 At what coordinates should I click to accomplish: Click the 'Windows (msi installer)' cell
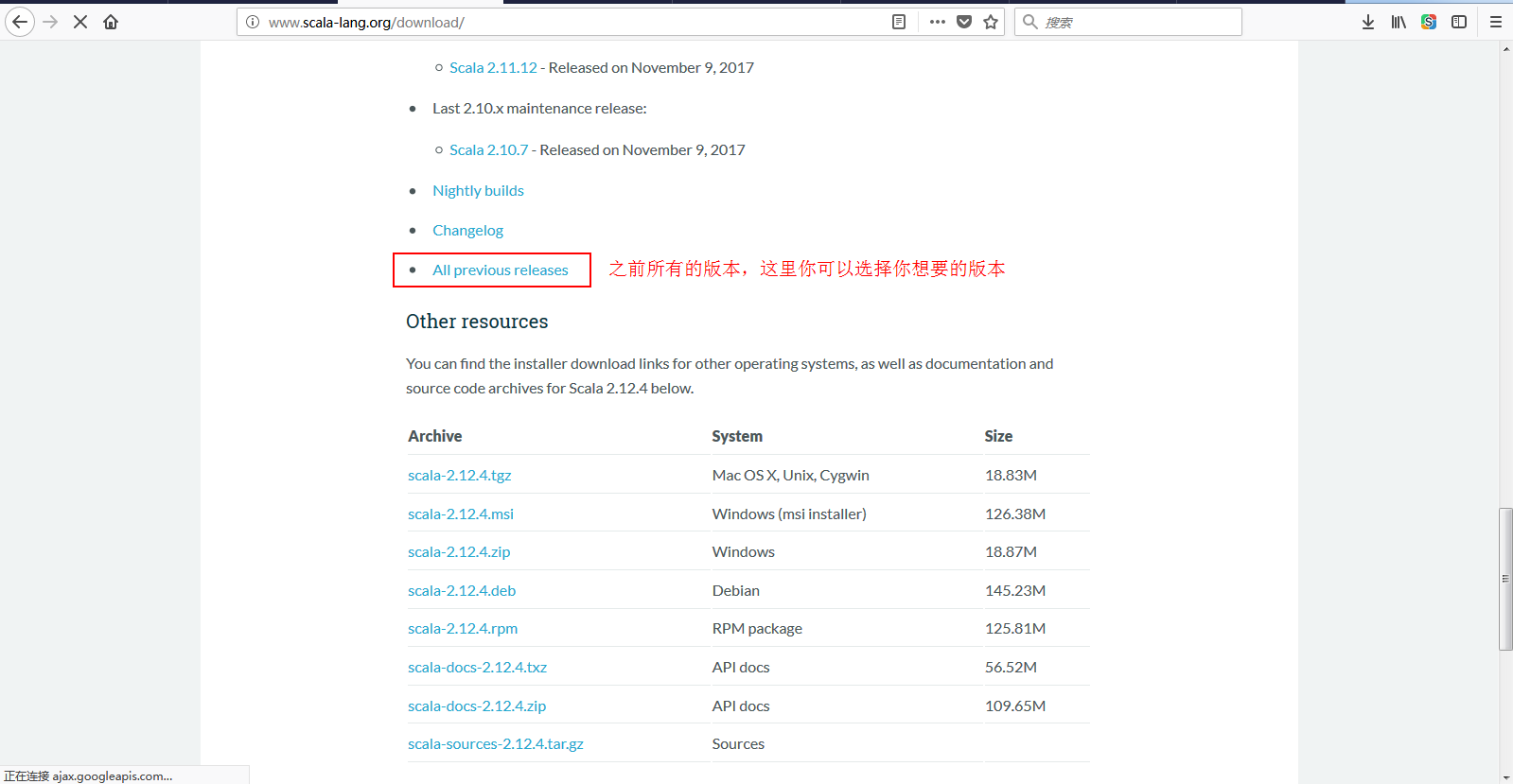789,514
